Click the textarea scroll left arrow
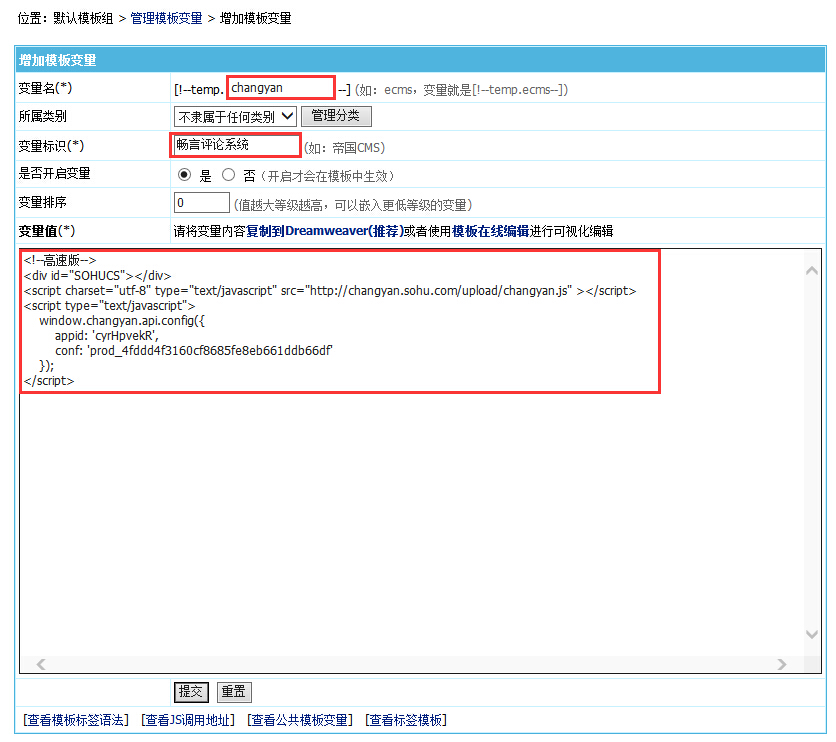 pyautogui.click(x=41, y=664)
